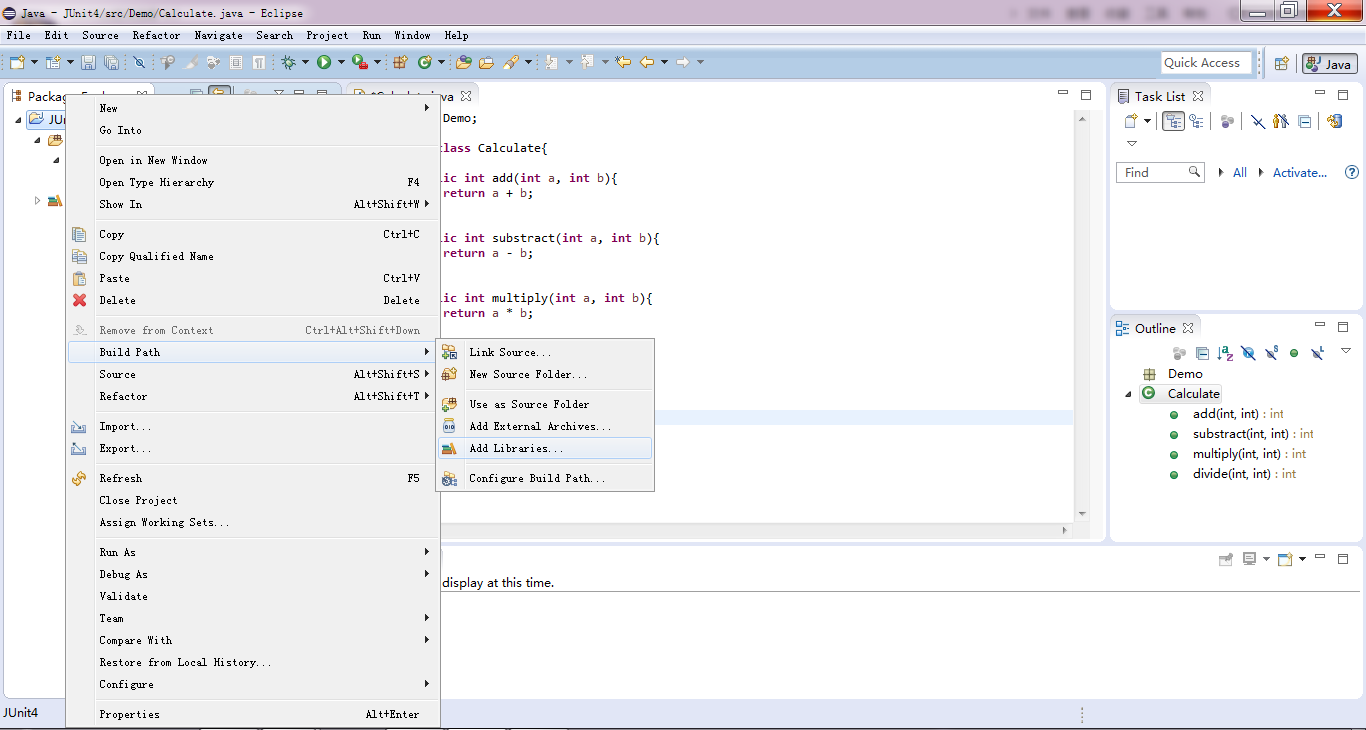
Task: Click the Quick Access search field
Action: 1206,62
